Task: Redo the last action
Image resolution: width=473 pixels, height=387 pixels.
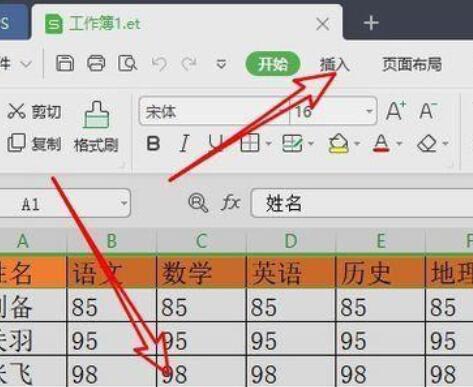Action: point(189,64)
